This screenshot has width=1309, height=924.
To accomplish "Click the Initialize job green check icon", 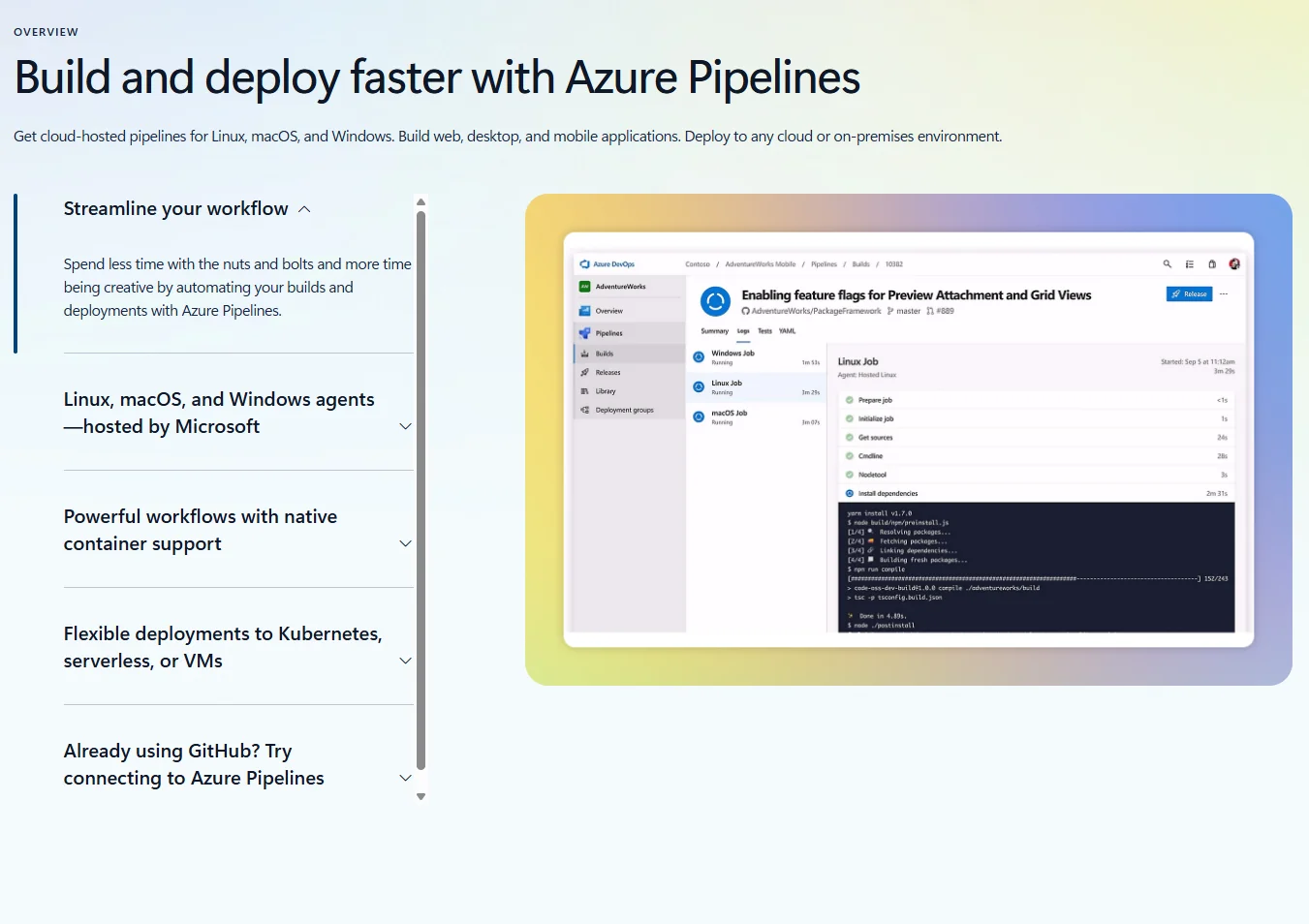I will [x=850, y=418].
